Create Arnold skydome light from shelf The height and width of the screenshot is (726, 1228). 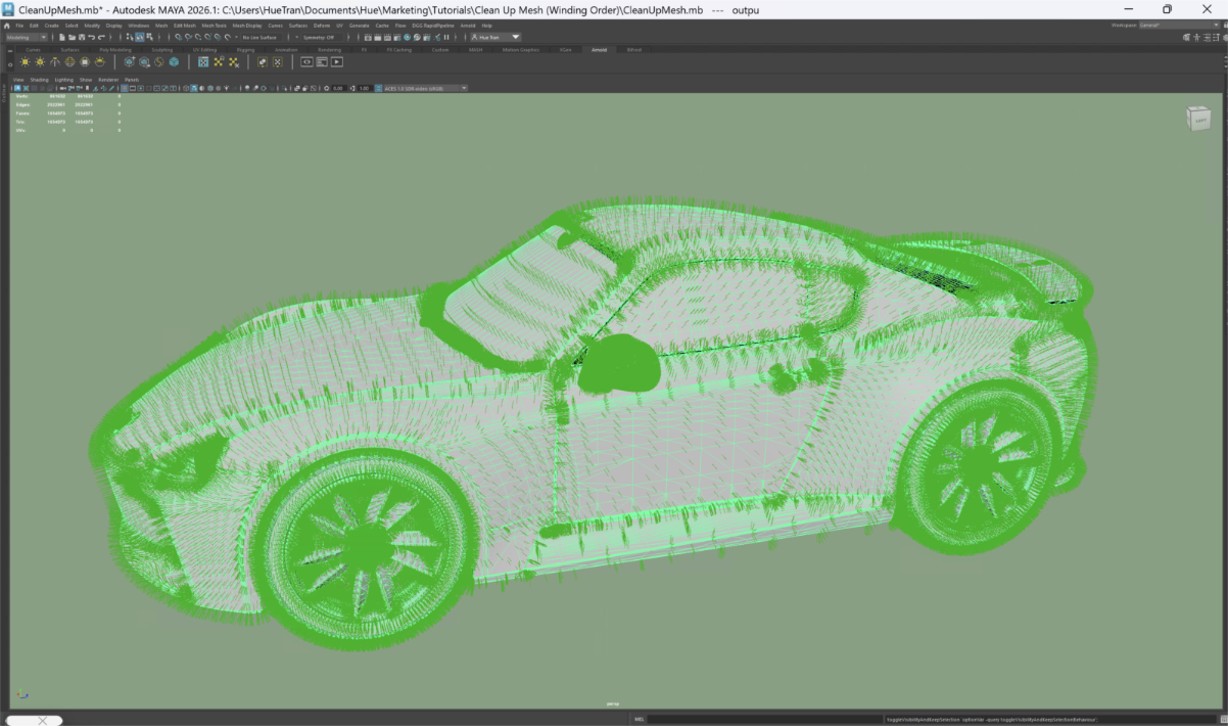70,62
